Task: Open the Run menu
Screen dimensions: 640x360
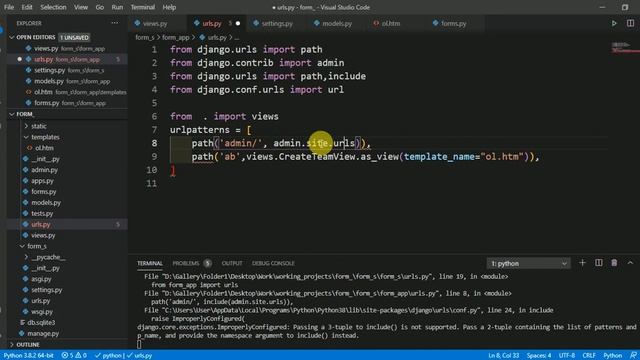Action: [117, 7]
